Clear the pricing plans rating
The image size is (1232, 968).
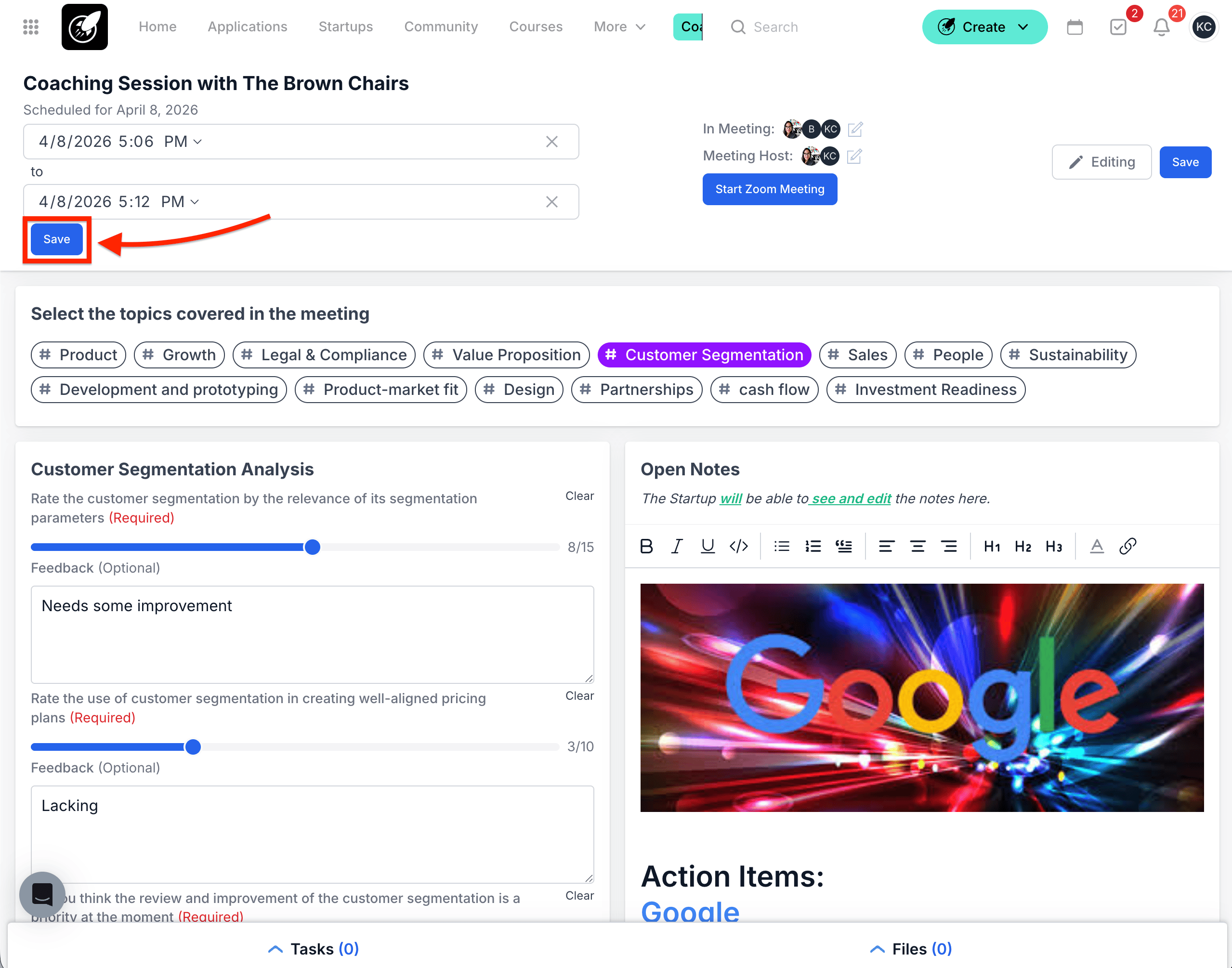tap(579, 696)
